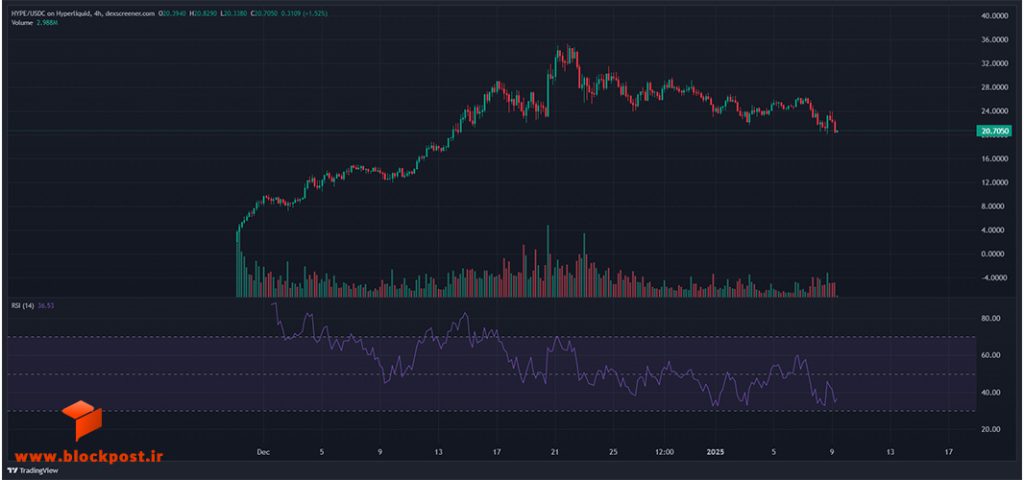
Task: Select the 12:00 time marker on axis
Action: (665, 451)
